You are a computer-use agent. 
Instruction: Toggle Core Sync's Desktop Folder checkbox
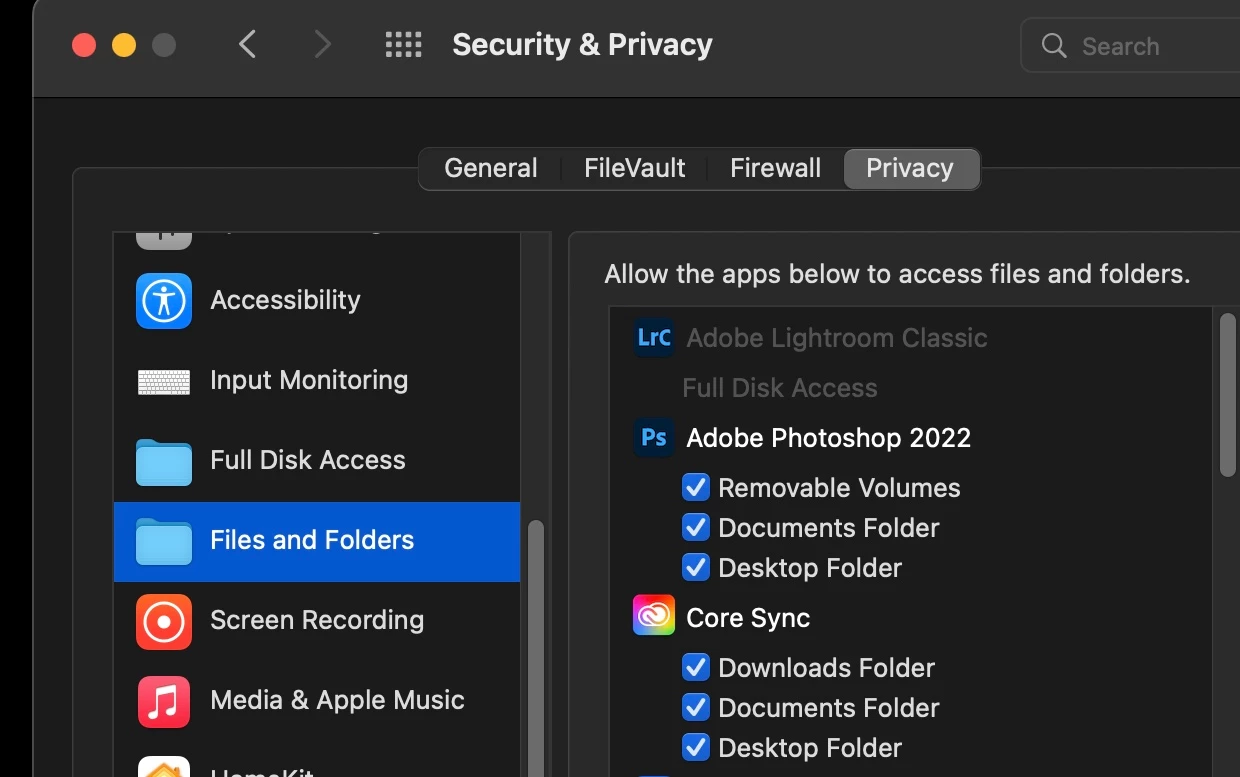(x=695, y=748)
